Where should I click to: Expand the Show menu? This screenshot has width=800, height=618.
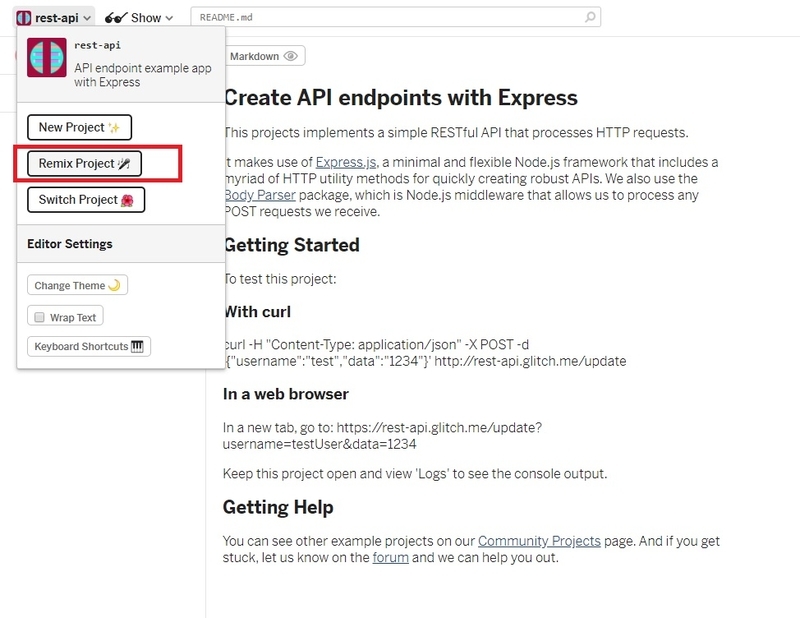coord(139,18)
